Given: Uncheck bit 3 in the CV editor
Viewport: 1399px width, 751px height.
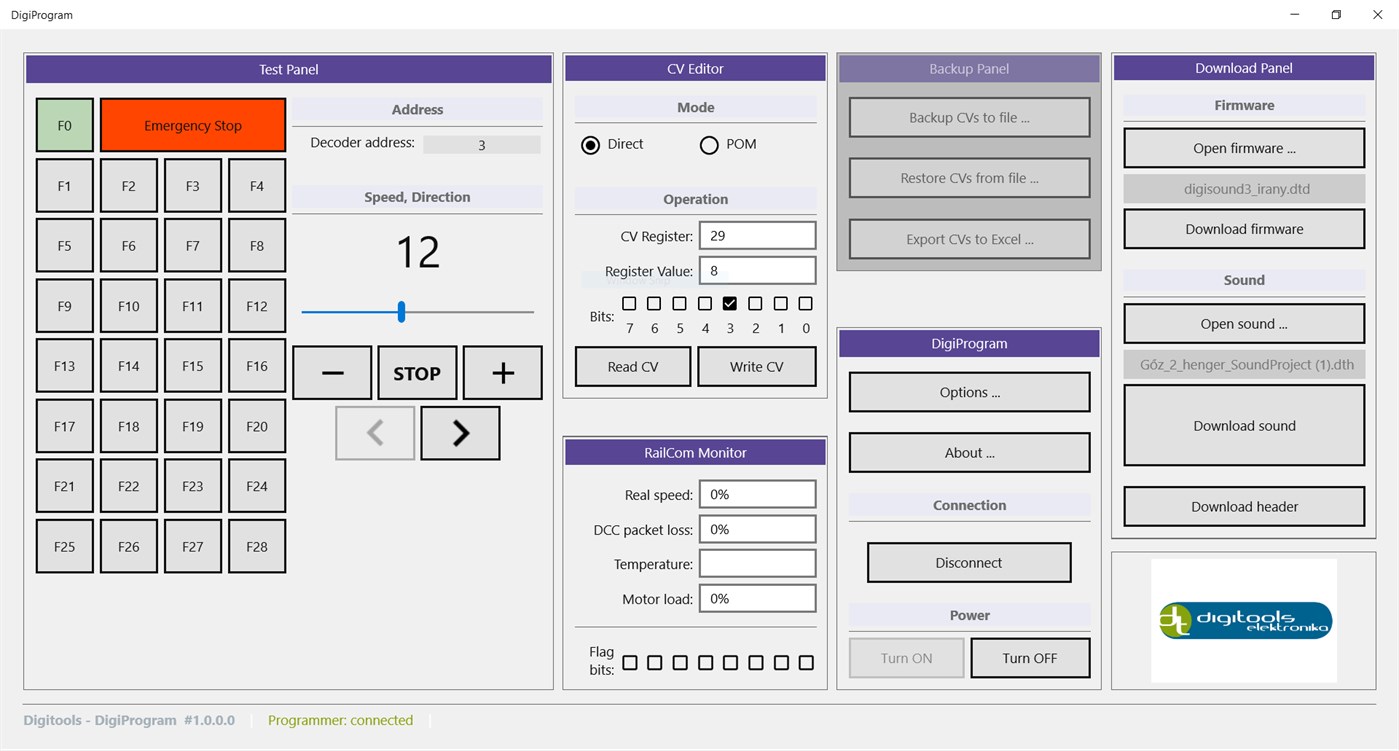Looking at the screenshot, I should pos(730,303).
